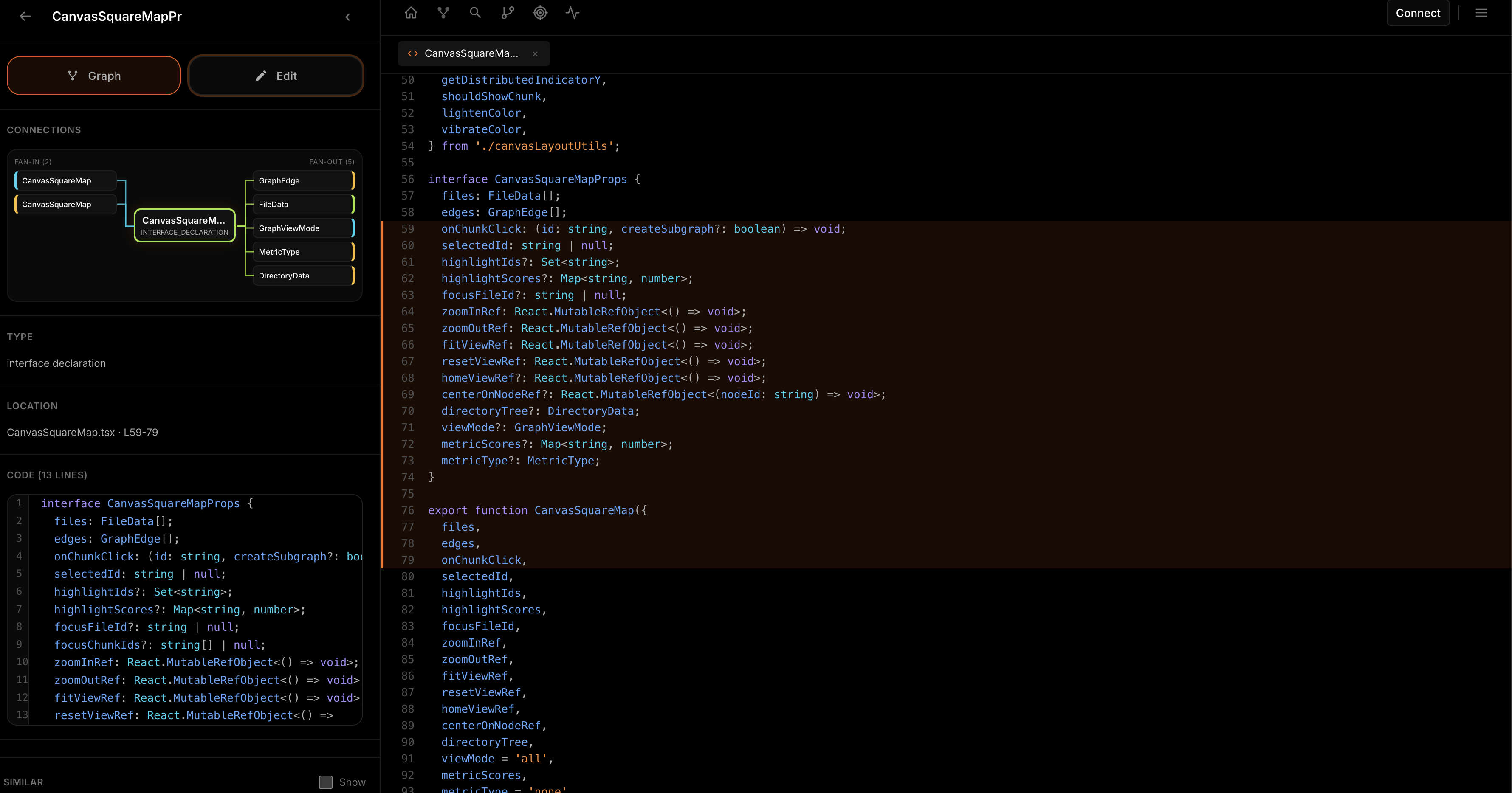Click the home icon in top toolbar

(x=411, y=13)
